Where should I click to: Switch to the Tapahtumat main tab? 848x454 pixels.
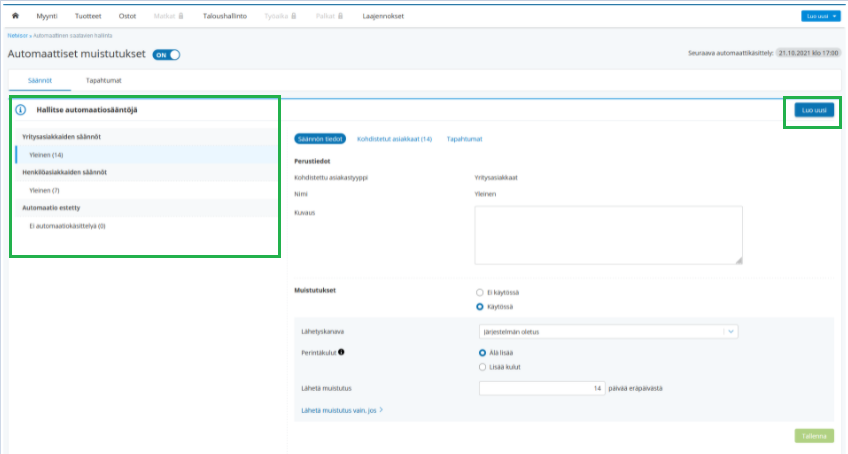coord(103,81)
